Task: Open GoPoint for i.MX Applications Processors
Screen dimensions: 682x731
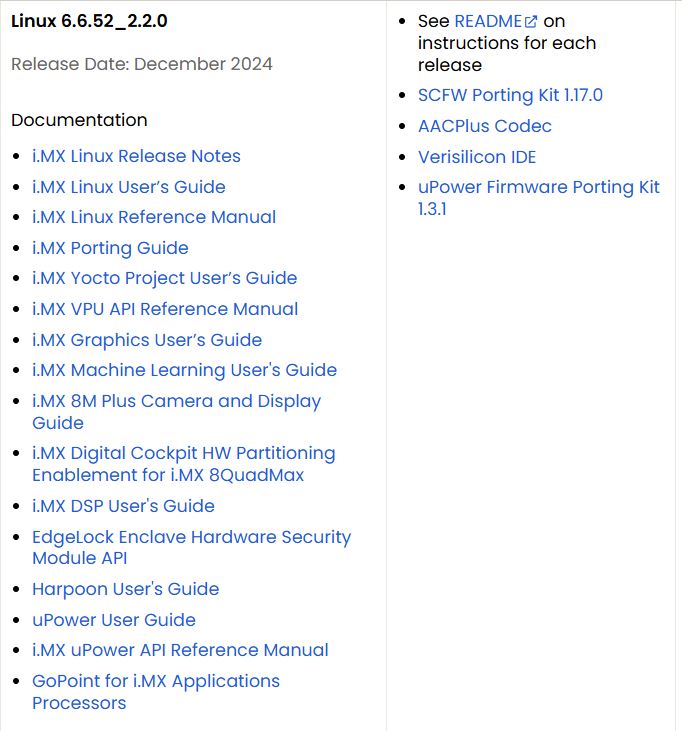Action: pos(156,692)
